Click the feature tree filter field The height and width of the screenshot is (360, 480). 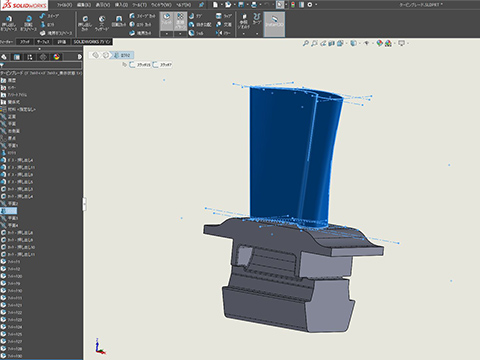(x=41, y=65)
